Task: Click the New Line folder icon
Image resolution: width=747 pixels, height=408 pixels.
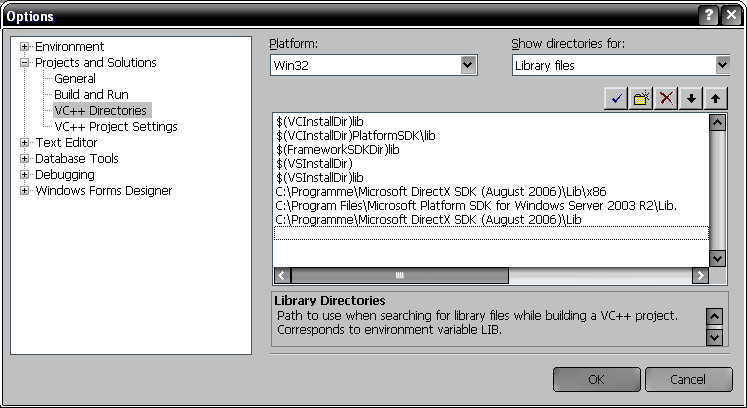Action: pos(641,98)
